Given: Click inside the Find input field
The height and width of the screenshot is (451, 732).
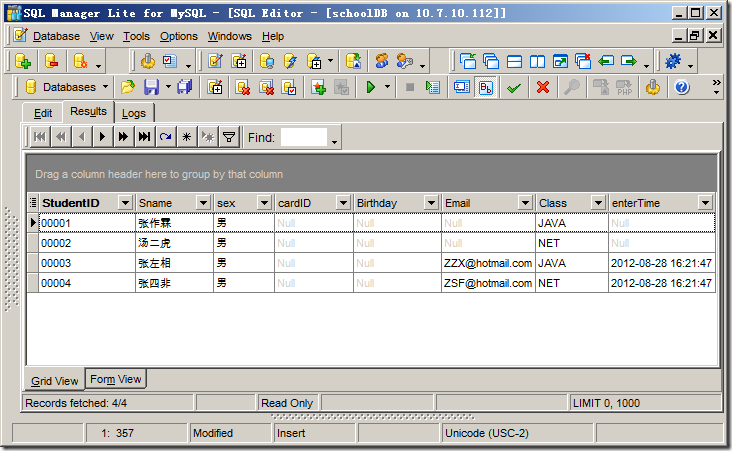Looking at the screenshot, I should point(304,137).
